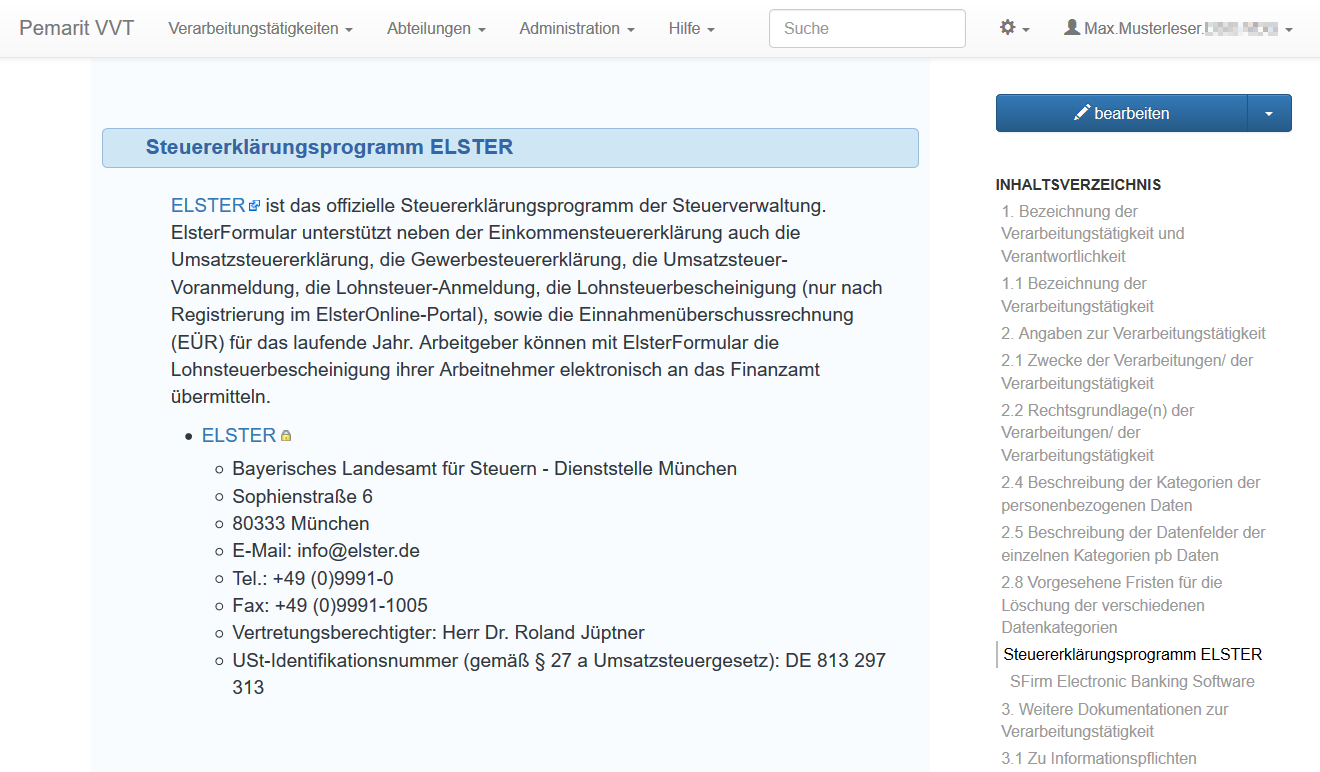Viewport: 1320px width, 772px height.
Task: Click the bearbeiten button
Action: [x=1121, y=113]
